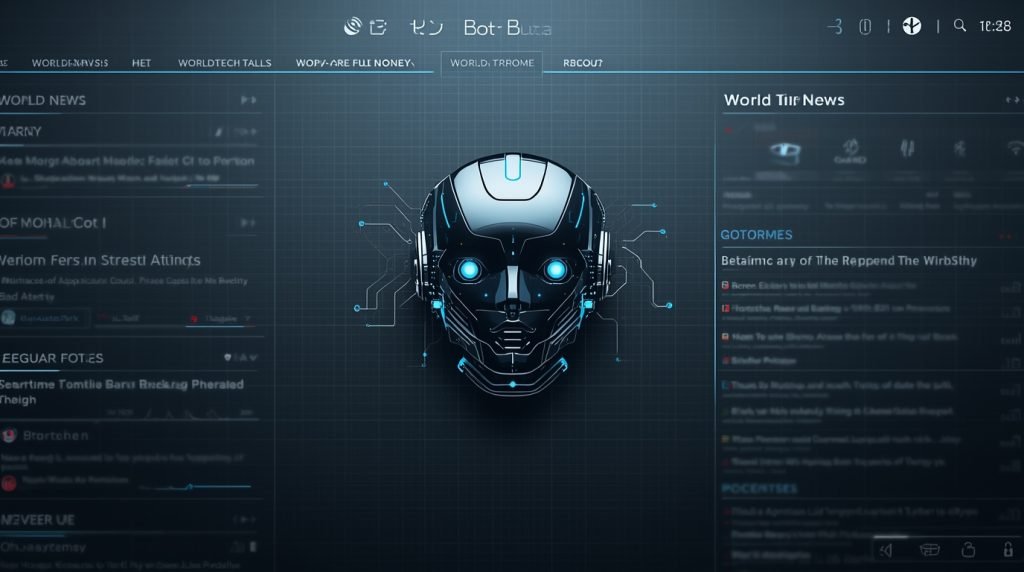This screenshot has height=572, width=1024.
Task: Click the round compass icon in top bar
Action: 911,27
